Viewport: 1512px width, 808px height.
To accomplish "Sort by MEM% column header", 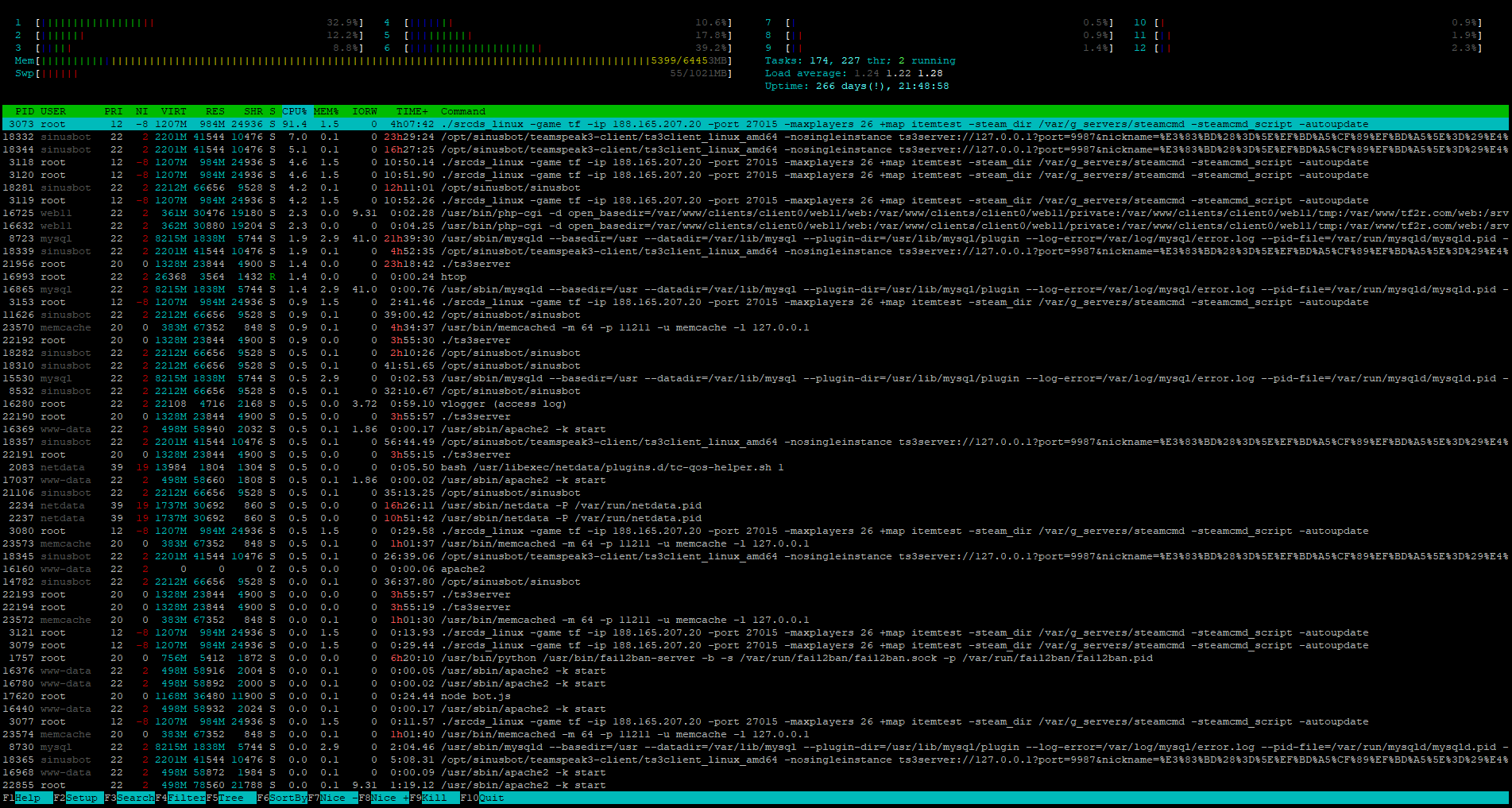I will click(x=327, y=111).
